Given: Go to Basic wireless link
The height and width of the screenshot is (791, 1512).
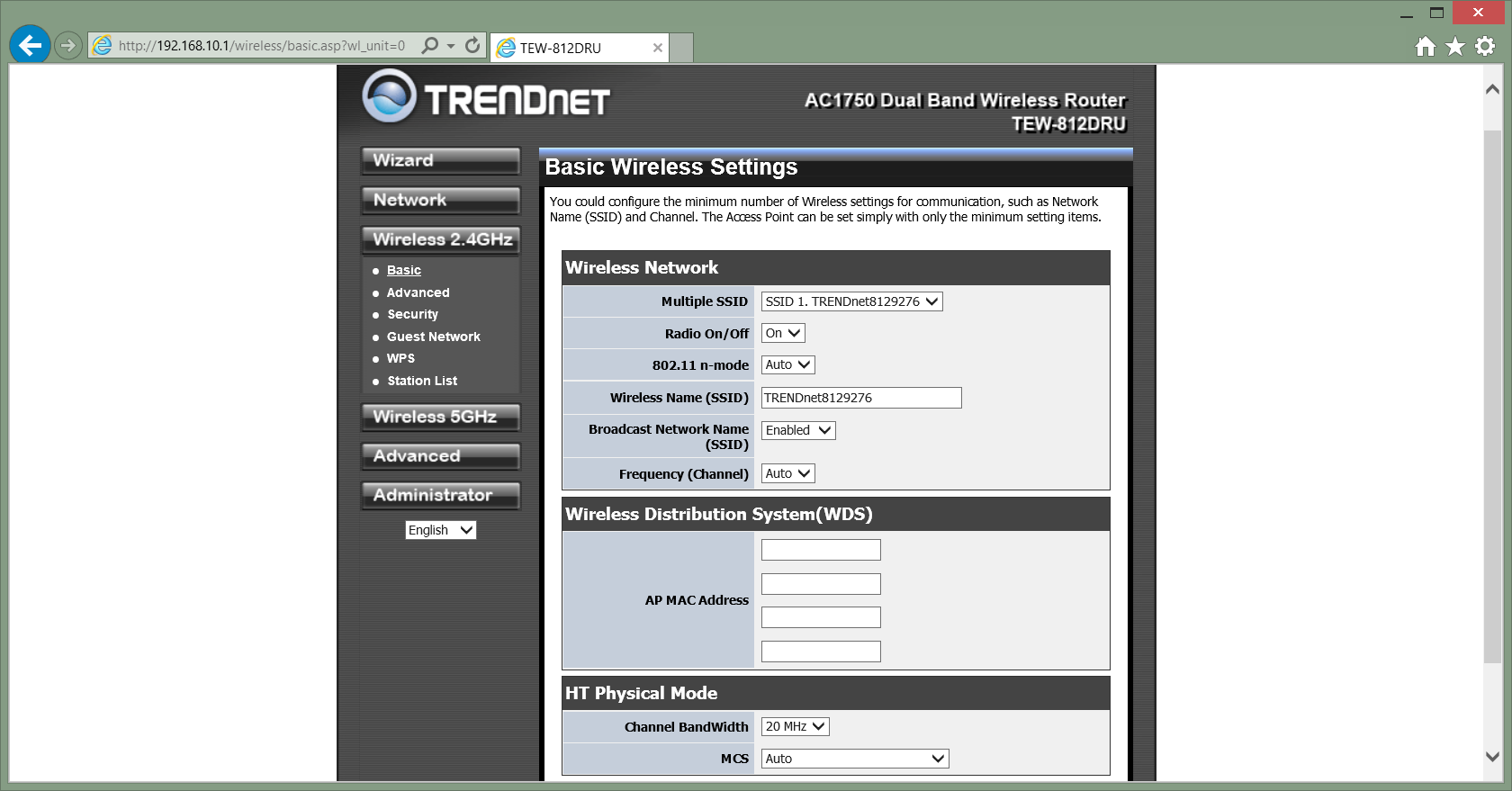Looking at the screenshot, I should (404, 270).
